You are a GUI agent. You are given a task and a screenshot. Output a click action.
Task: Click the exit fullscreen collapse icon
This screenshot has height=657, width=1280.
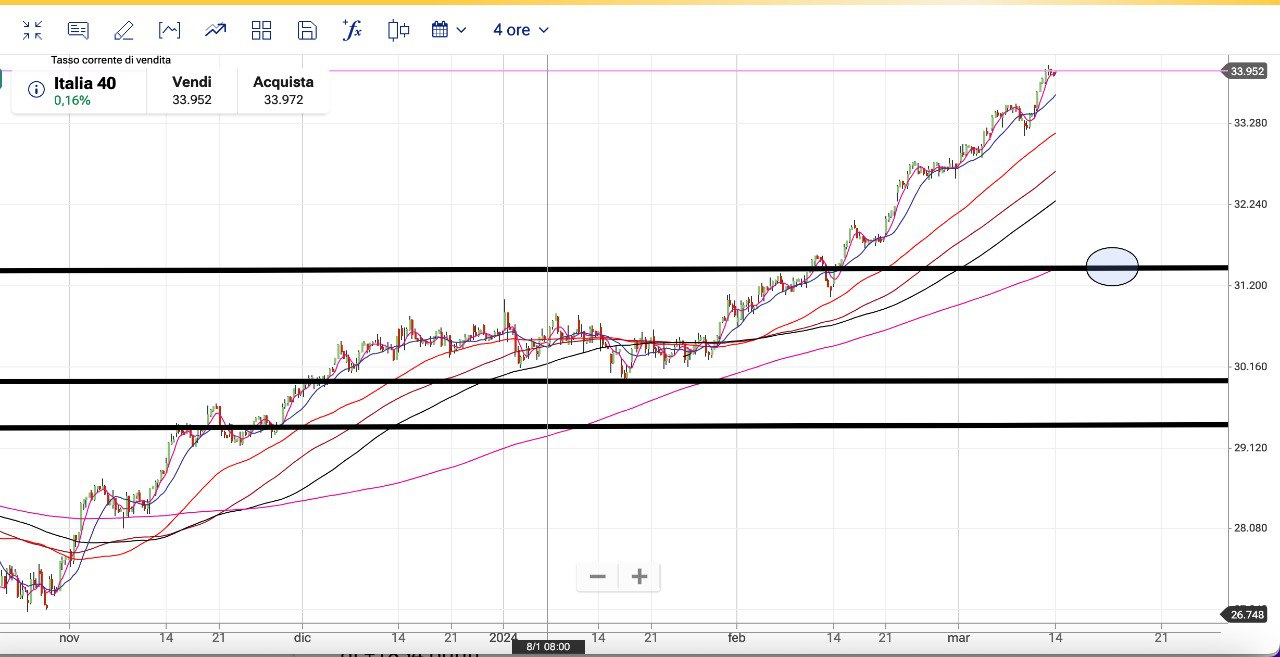pyautogui.click(x=32, y=30)
